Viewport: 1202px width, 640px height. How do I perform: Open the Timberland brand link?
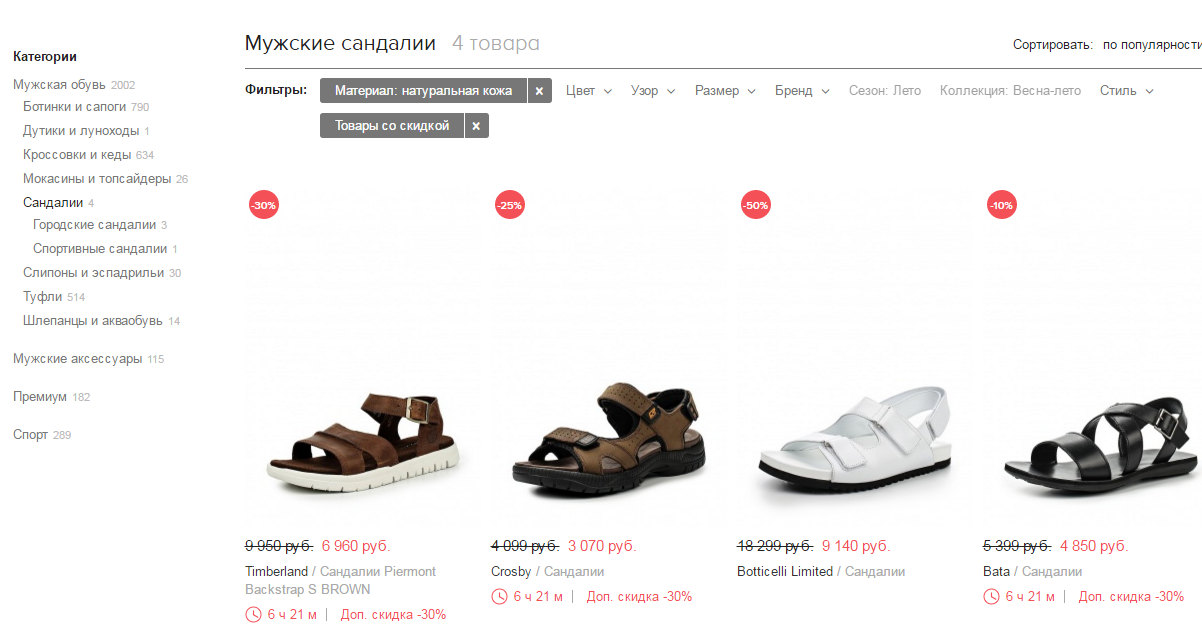tap(276, 572)
